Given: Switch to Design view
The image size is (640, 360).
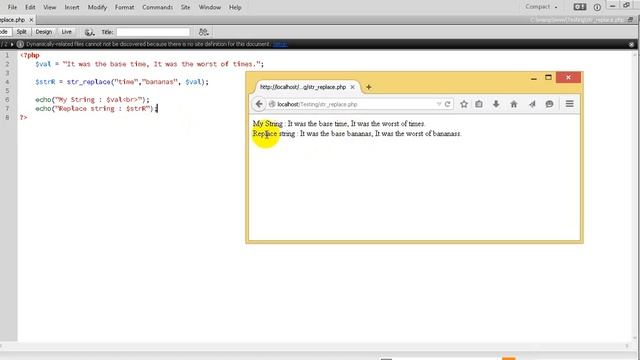Looking at the screenshot, I should [x=43, y=32].
